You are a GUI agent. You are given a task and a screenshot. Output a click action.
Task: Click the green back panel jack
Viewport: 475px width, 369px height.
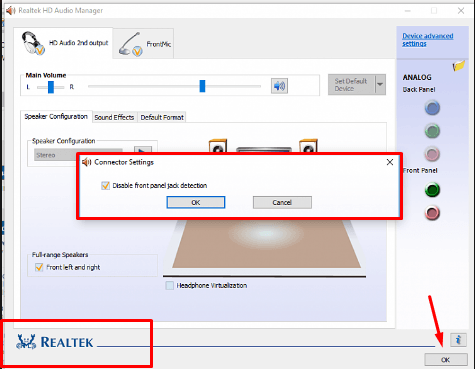(x=432, y=131)
